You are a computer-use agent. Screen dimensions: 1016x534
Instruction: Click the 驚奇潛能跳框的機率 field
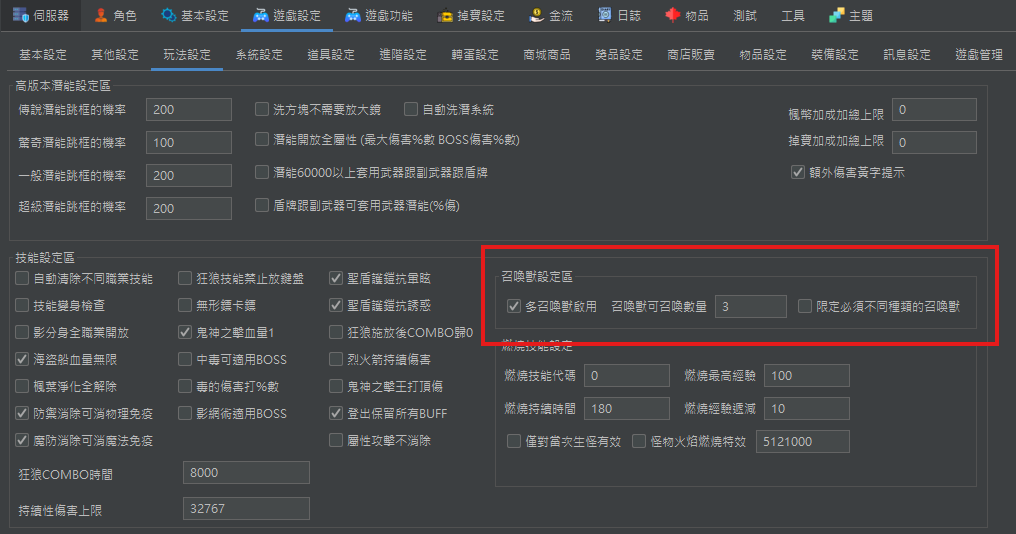tap(189, 143)
